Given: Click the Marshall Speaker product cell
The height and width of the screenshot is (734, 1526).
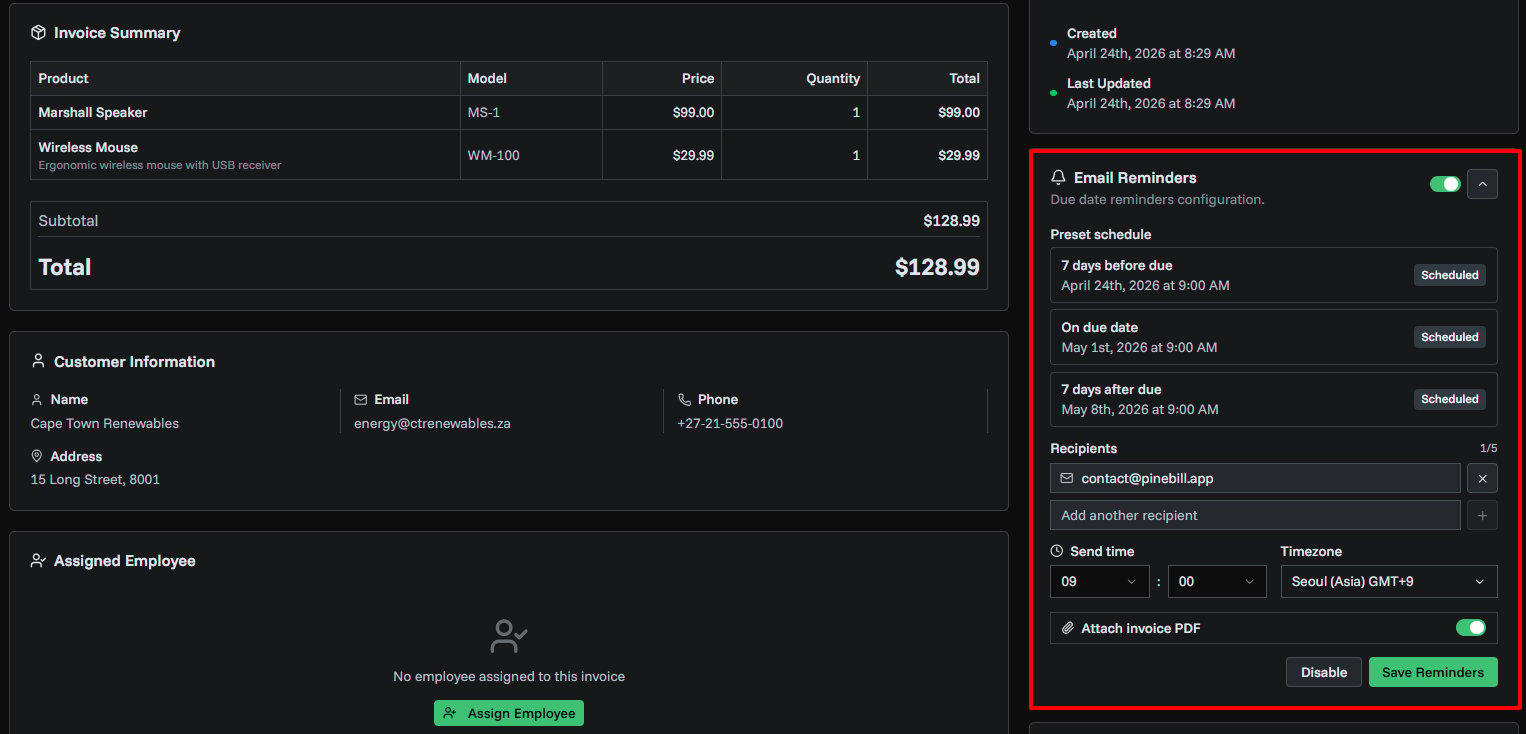Looking at the screenshot, I should (245, 112).
